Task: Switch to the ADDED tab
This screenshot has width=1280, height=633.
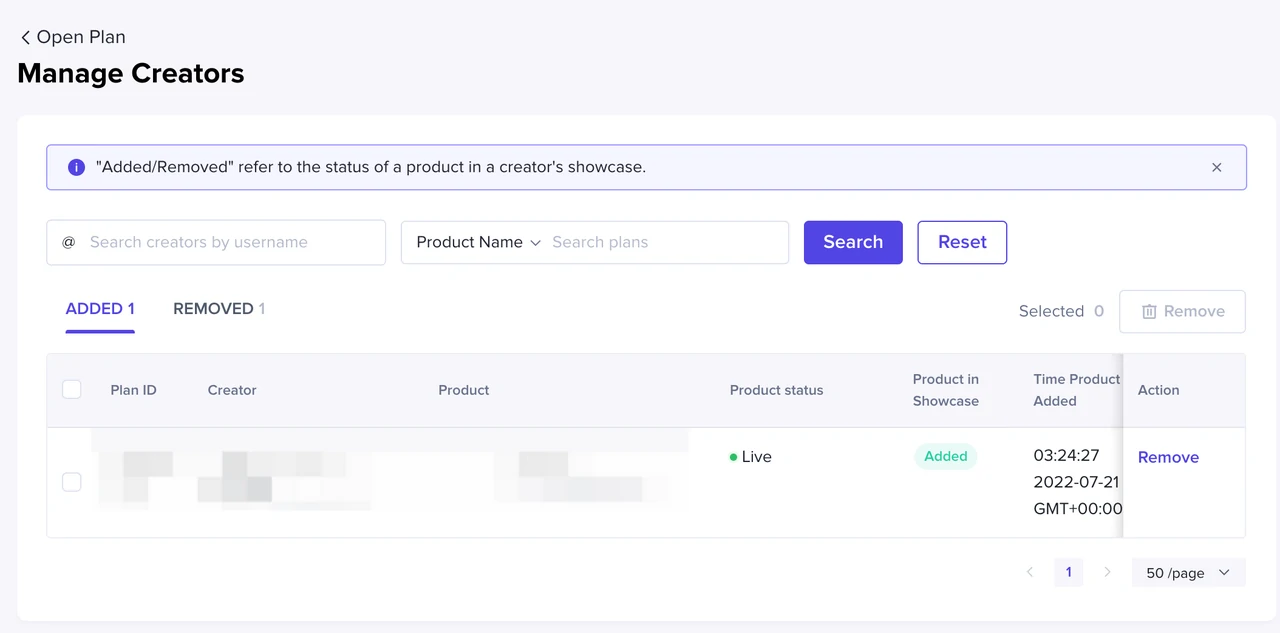Action: point(100,309)
